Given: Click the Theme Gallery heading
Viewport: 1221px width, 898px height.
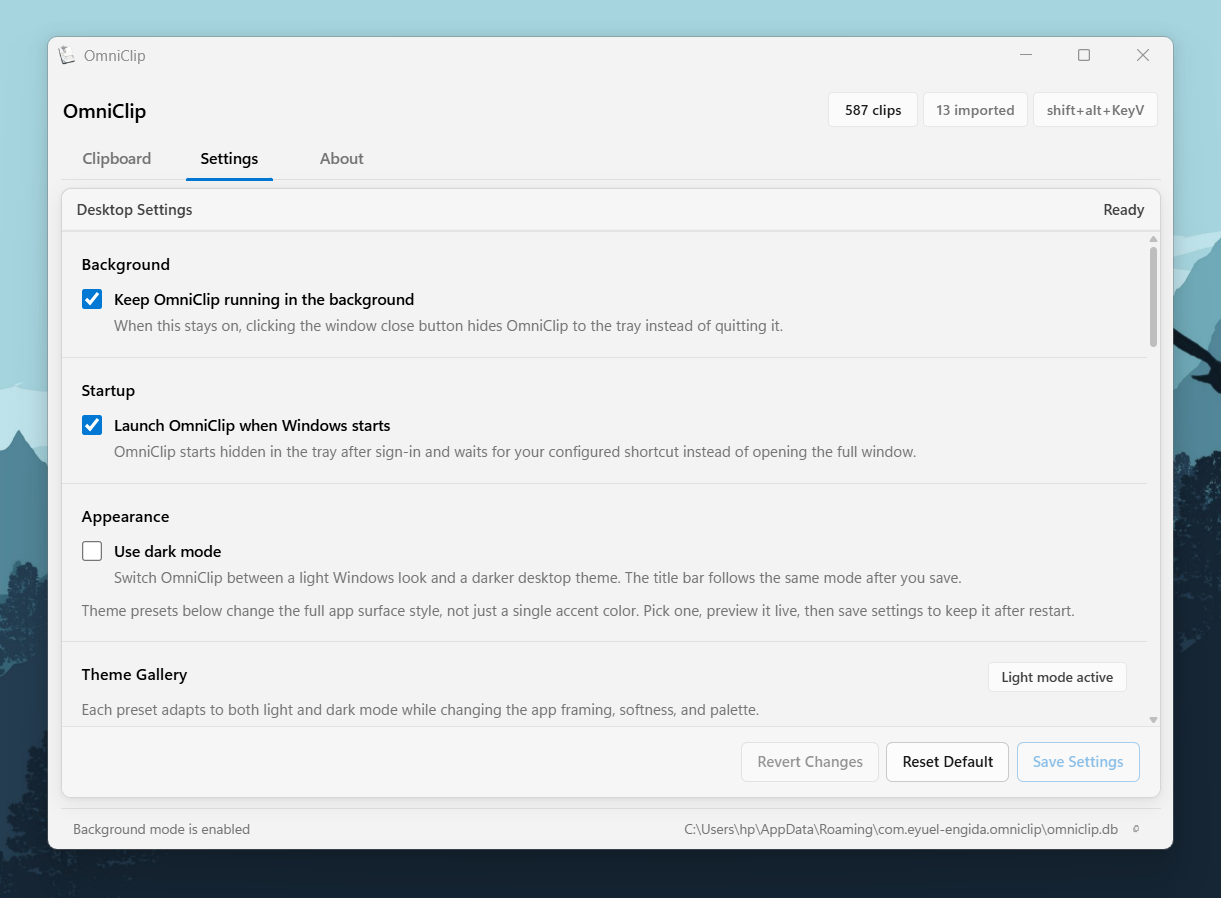Looking at the screenshot, I should click(x=134, y=675).
